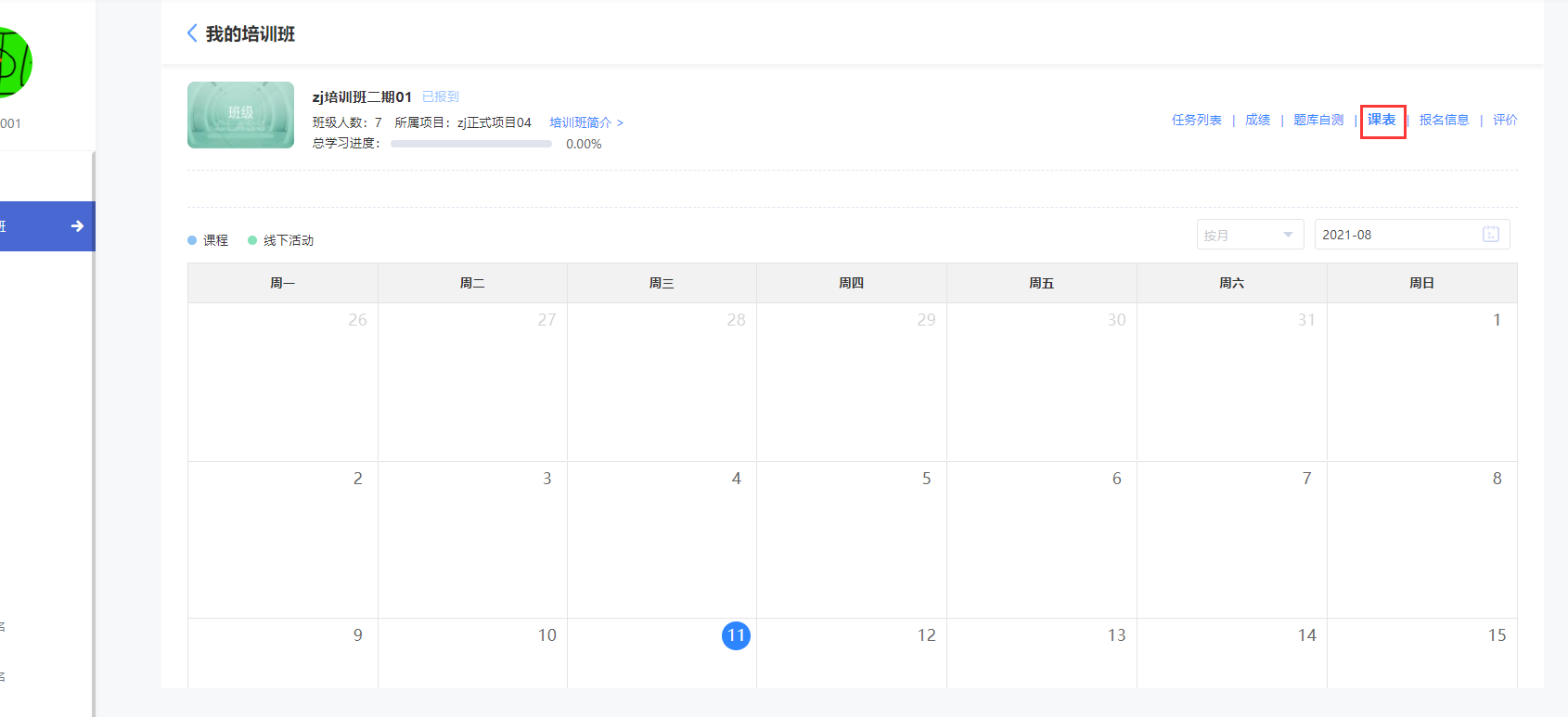Click the blue 课程 legend dot
Image resolution: width=1568 pixels, height=717 pixels.
(192, 240)
